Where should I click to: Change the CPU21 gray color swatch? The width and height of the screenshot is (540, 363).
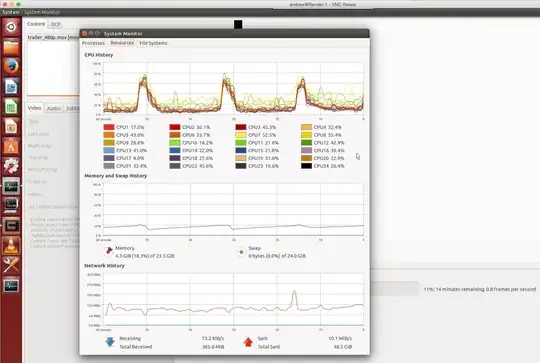pyautogui.click(x=109, y=166)
